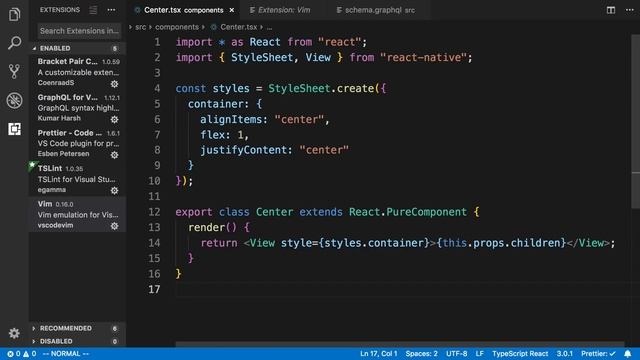Select the Bracket Pair Colorizer extension
The image size is (640, 360).
78,72
